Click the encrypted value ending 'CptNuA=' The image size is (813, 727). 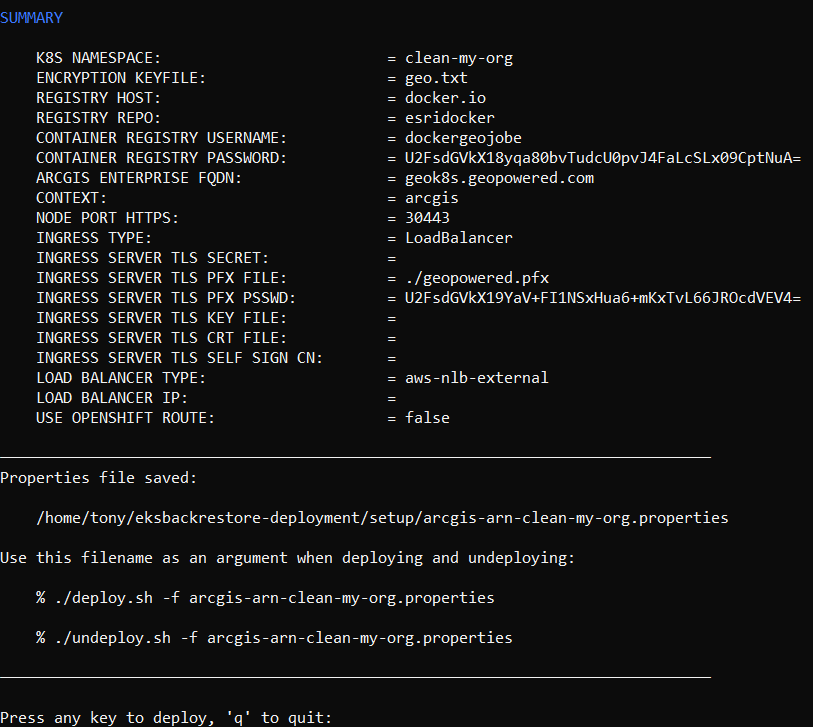click(x=603, y=158)
